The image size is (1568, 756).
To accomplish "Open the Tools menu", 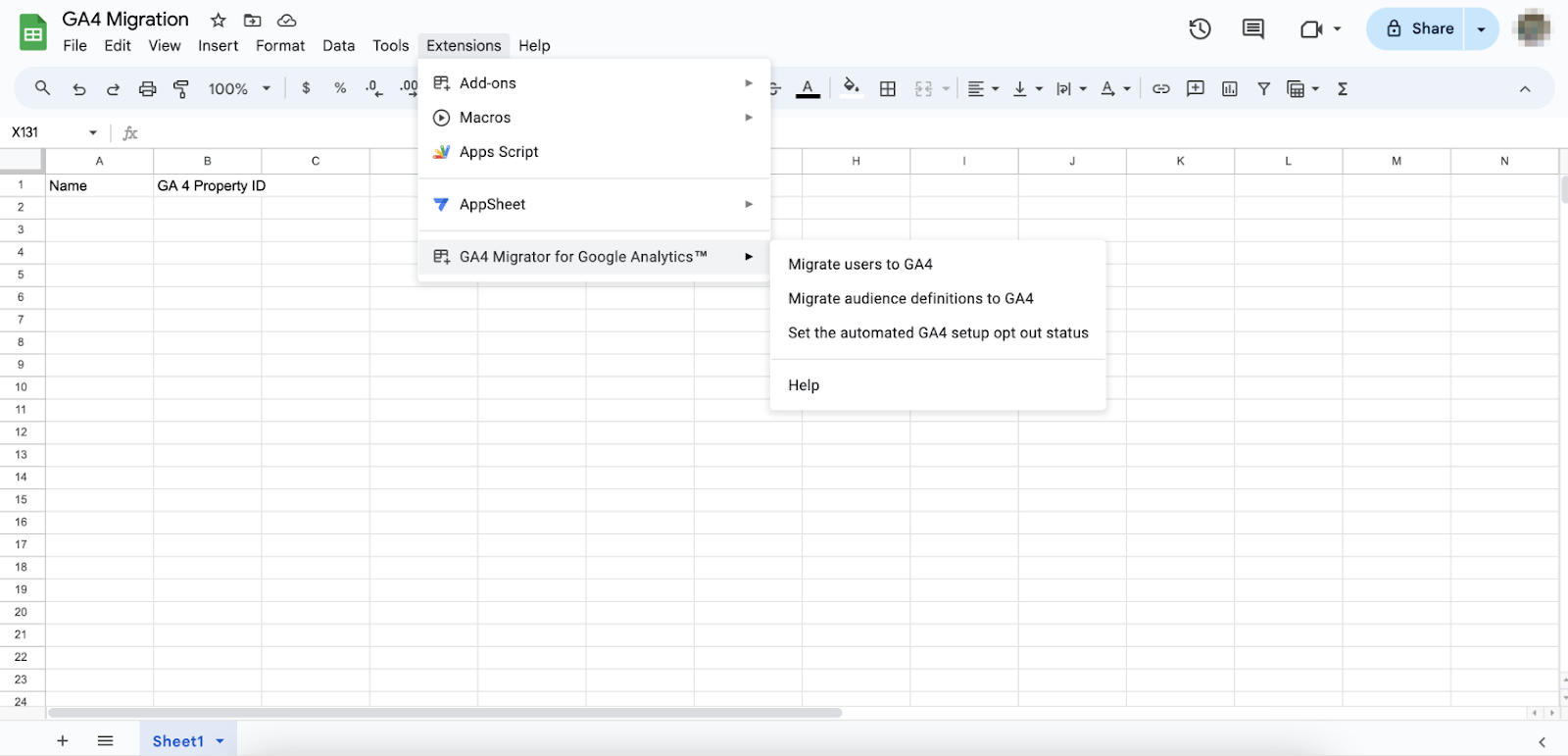I will click(x=391, y=46).
